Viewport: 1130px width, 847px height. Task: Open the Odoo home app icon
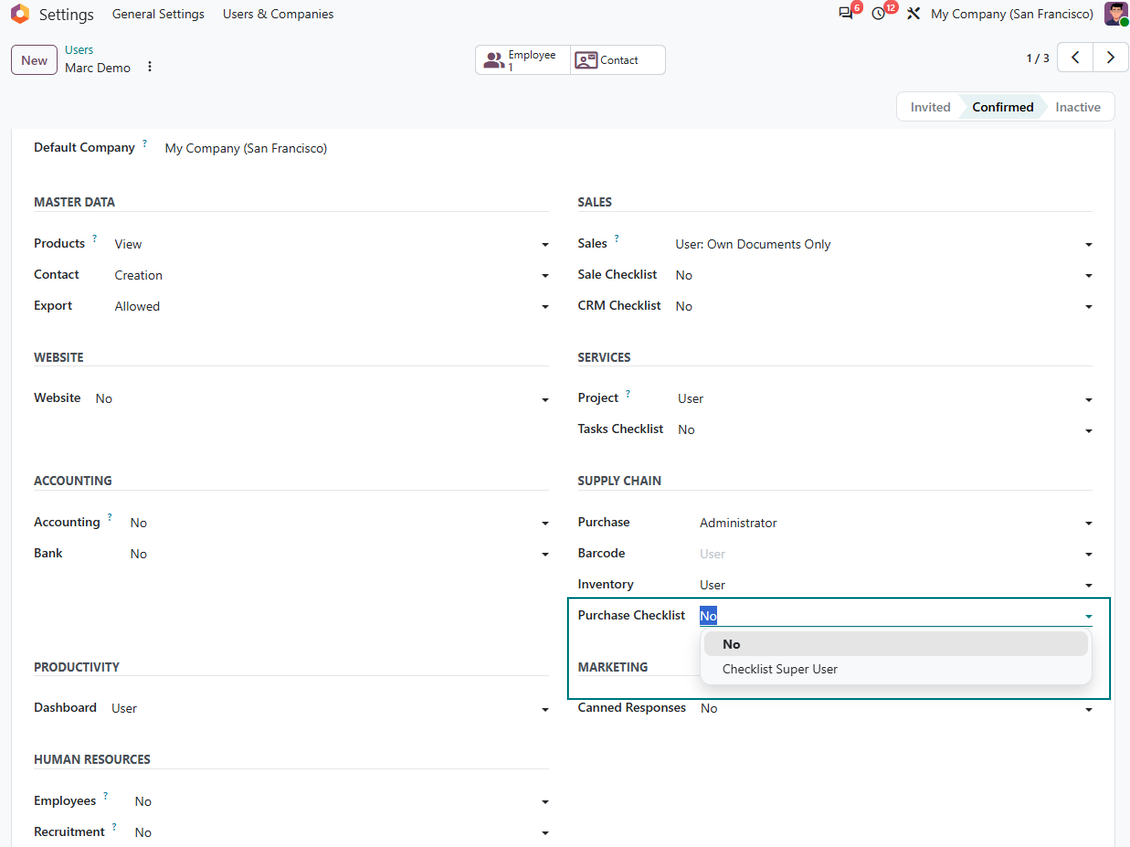[x=19, y=14]
